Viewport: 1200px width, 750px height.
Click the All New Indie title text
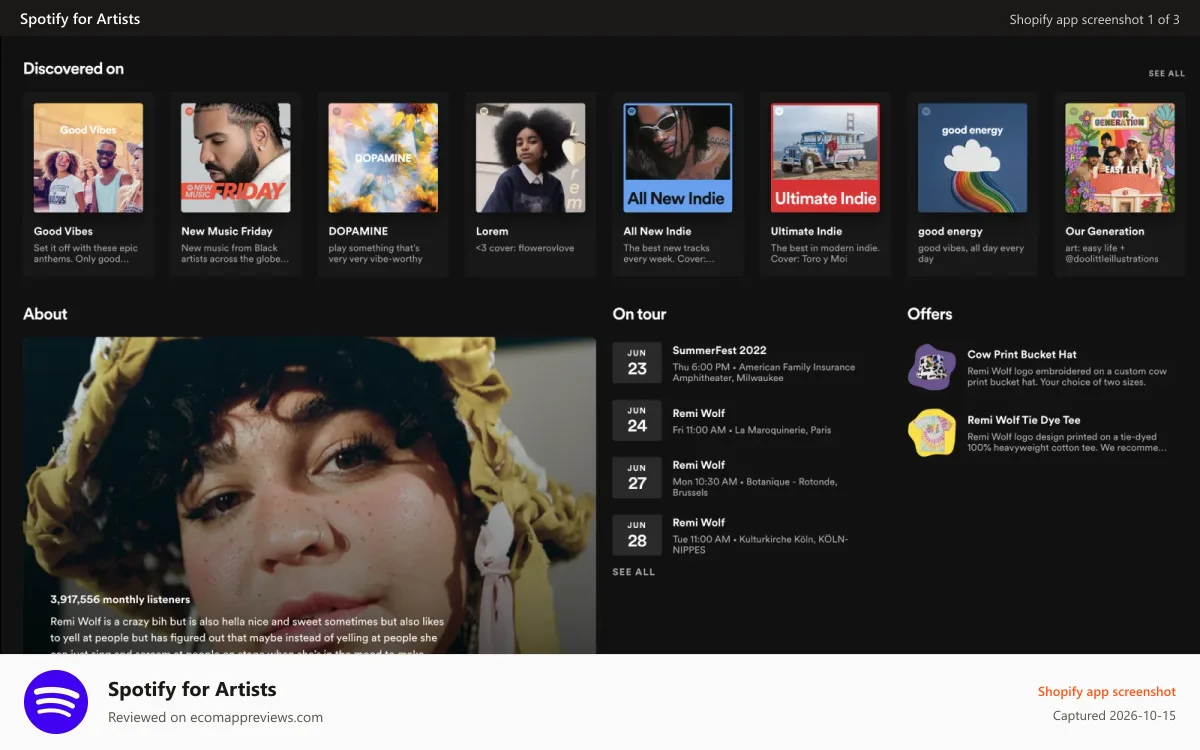pos(657,231)
